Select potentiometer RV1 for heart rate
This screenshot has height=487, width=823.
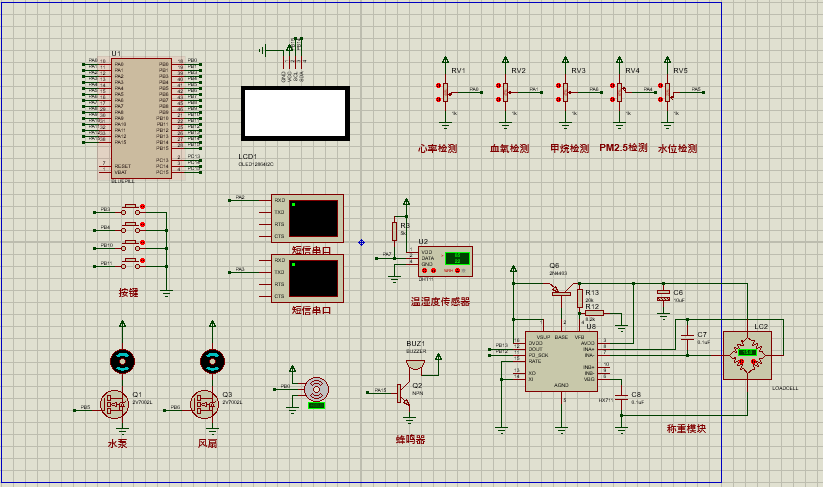(x=446, y=92)
